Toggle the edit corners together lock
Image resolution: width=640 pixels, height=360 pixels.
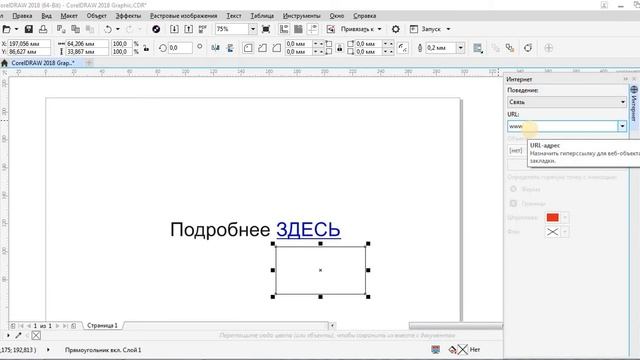click(340, 48)
